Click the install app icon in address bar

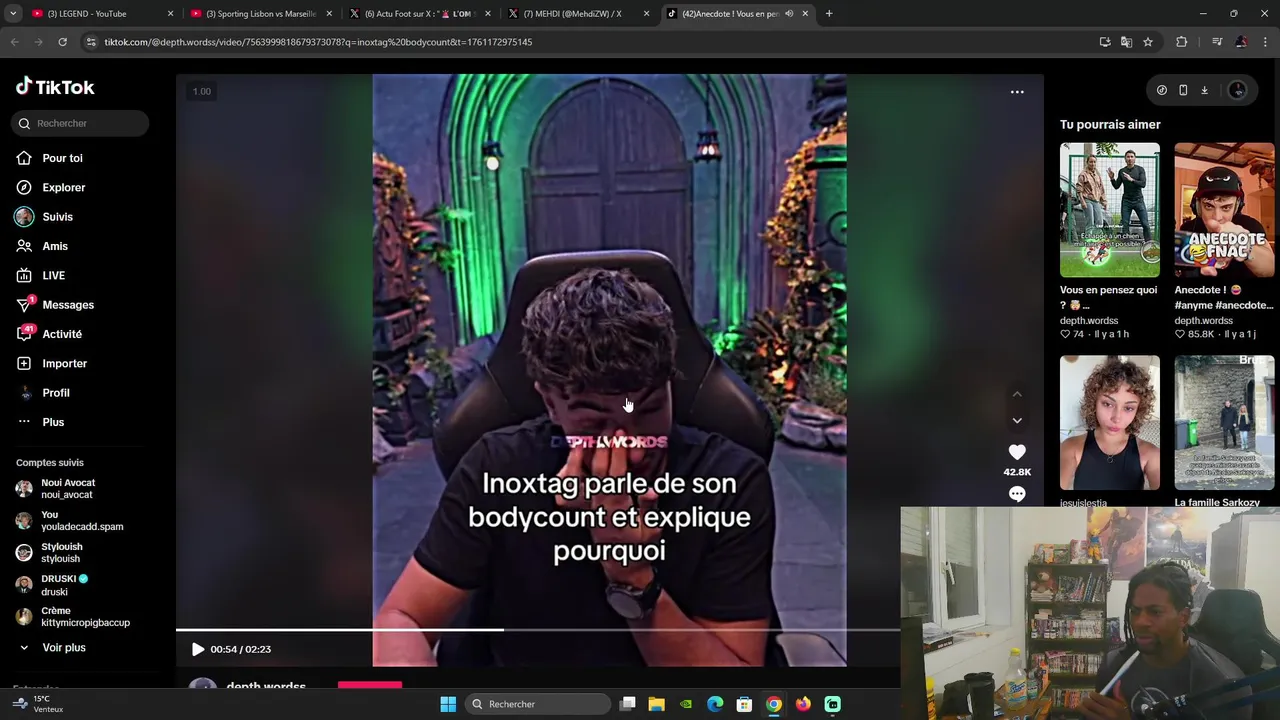pos(1105,42)
